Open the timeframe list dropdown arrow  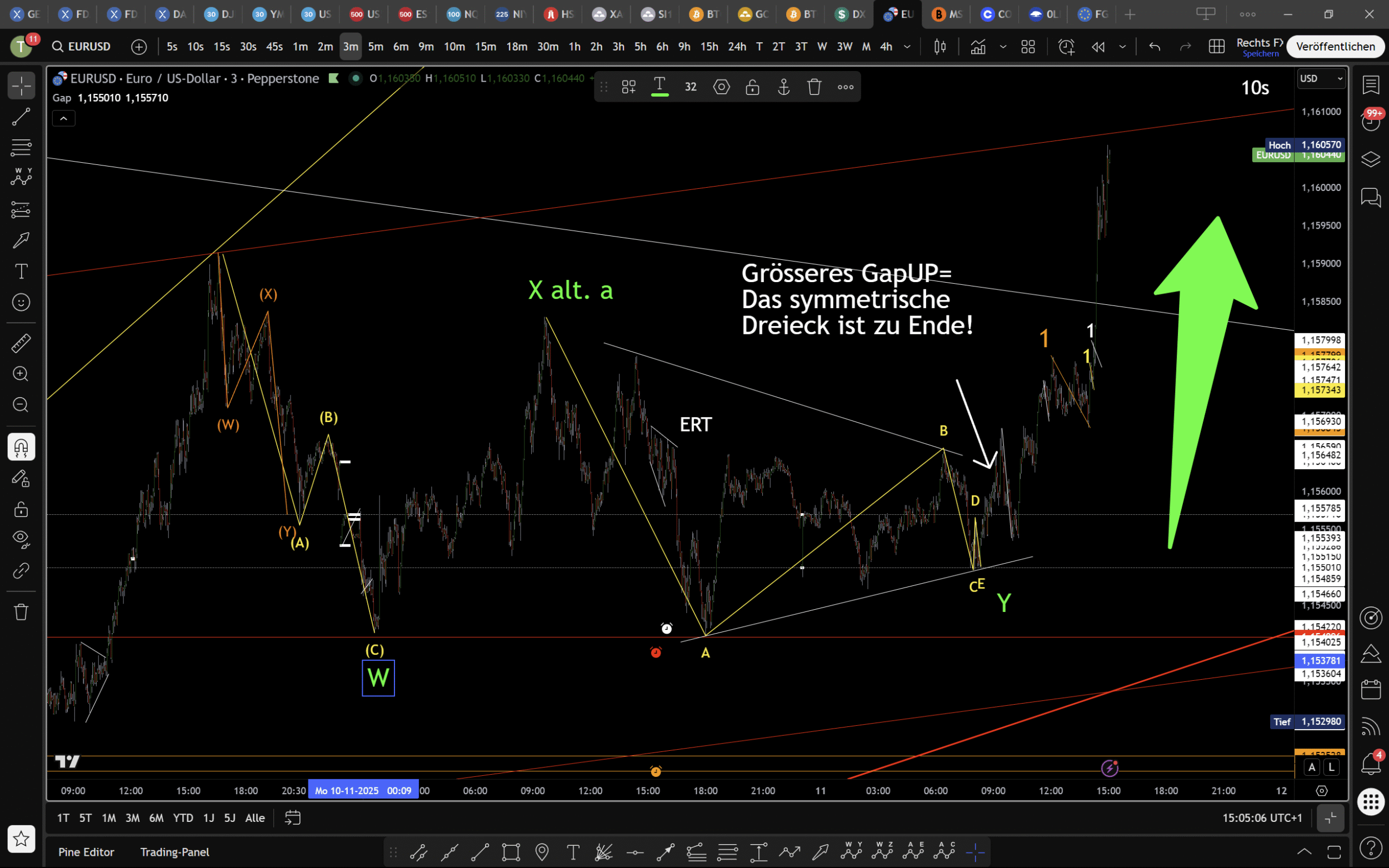click(907, 47)
